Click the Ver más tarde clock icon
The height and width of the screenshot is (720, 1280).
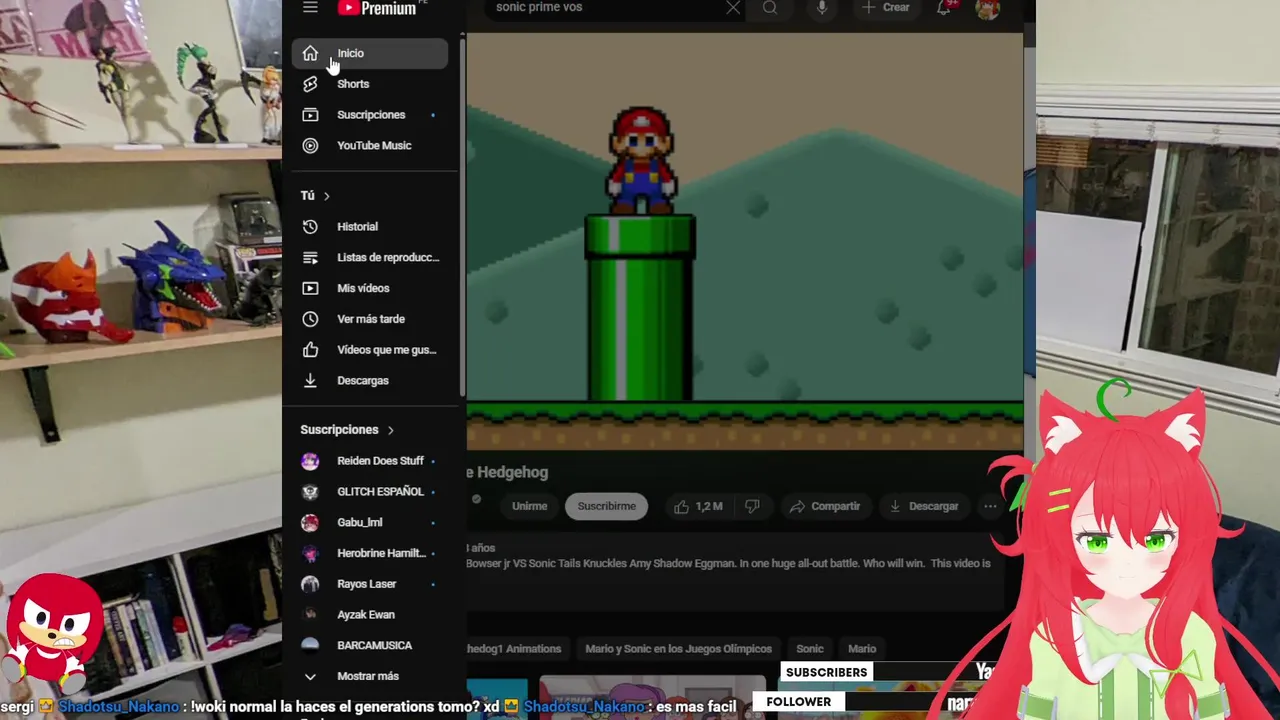coord(310,319)
